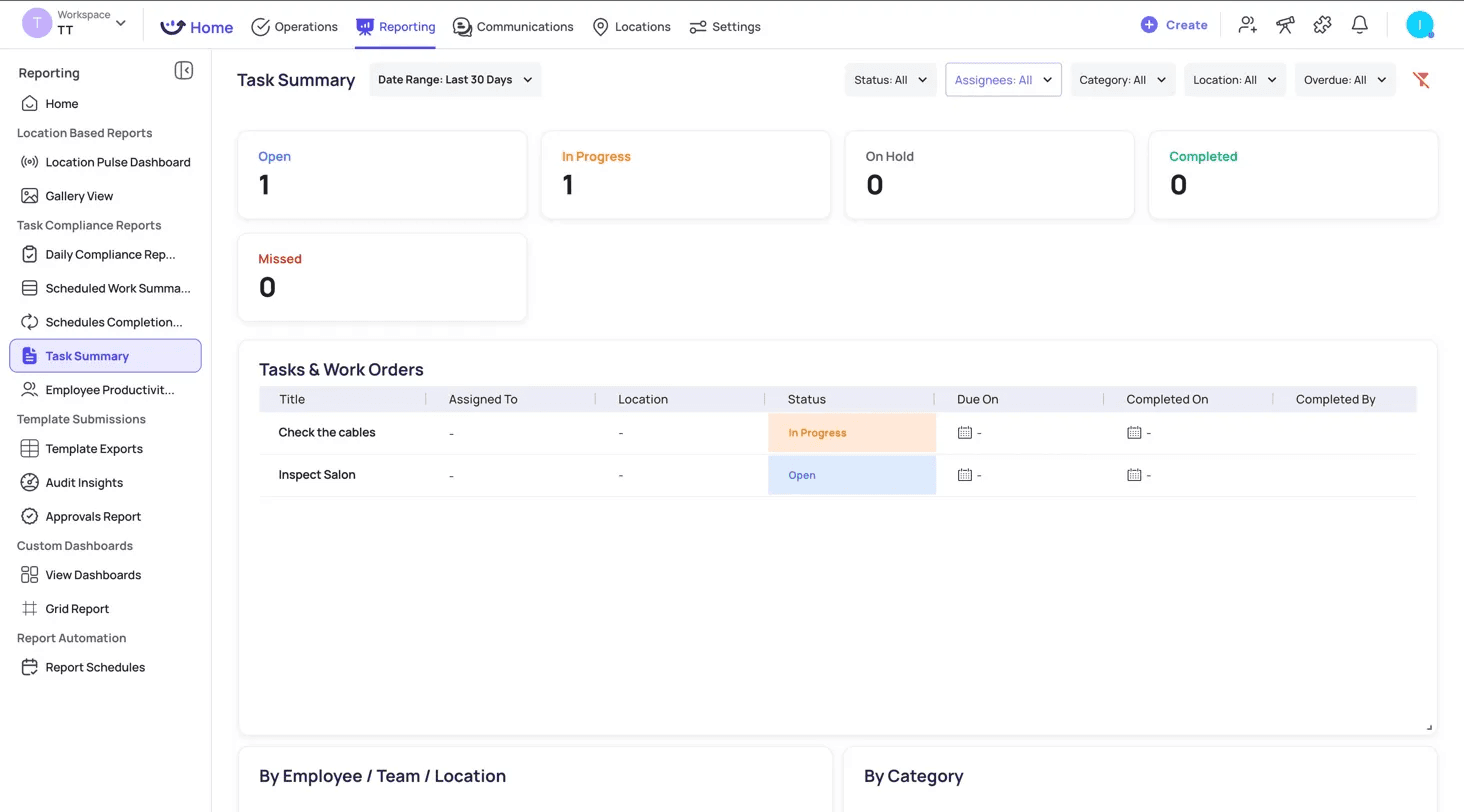Click the Grid Report hash icon

(x=30, y=609)
